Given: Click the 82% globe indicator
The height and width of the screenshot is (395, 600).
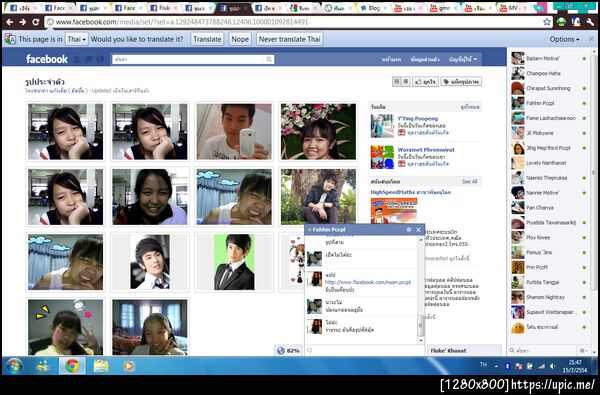Looking at the screenshot, I should [x=289, y=350].
